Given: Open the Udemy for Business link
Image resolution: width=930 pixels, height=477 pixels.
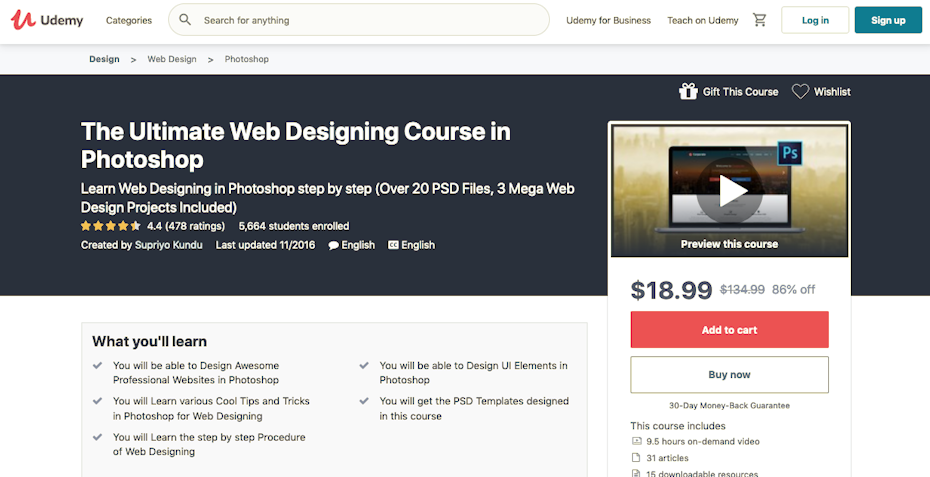Looking at the screenshot, I should tap(608, 20).
